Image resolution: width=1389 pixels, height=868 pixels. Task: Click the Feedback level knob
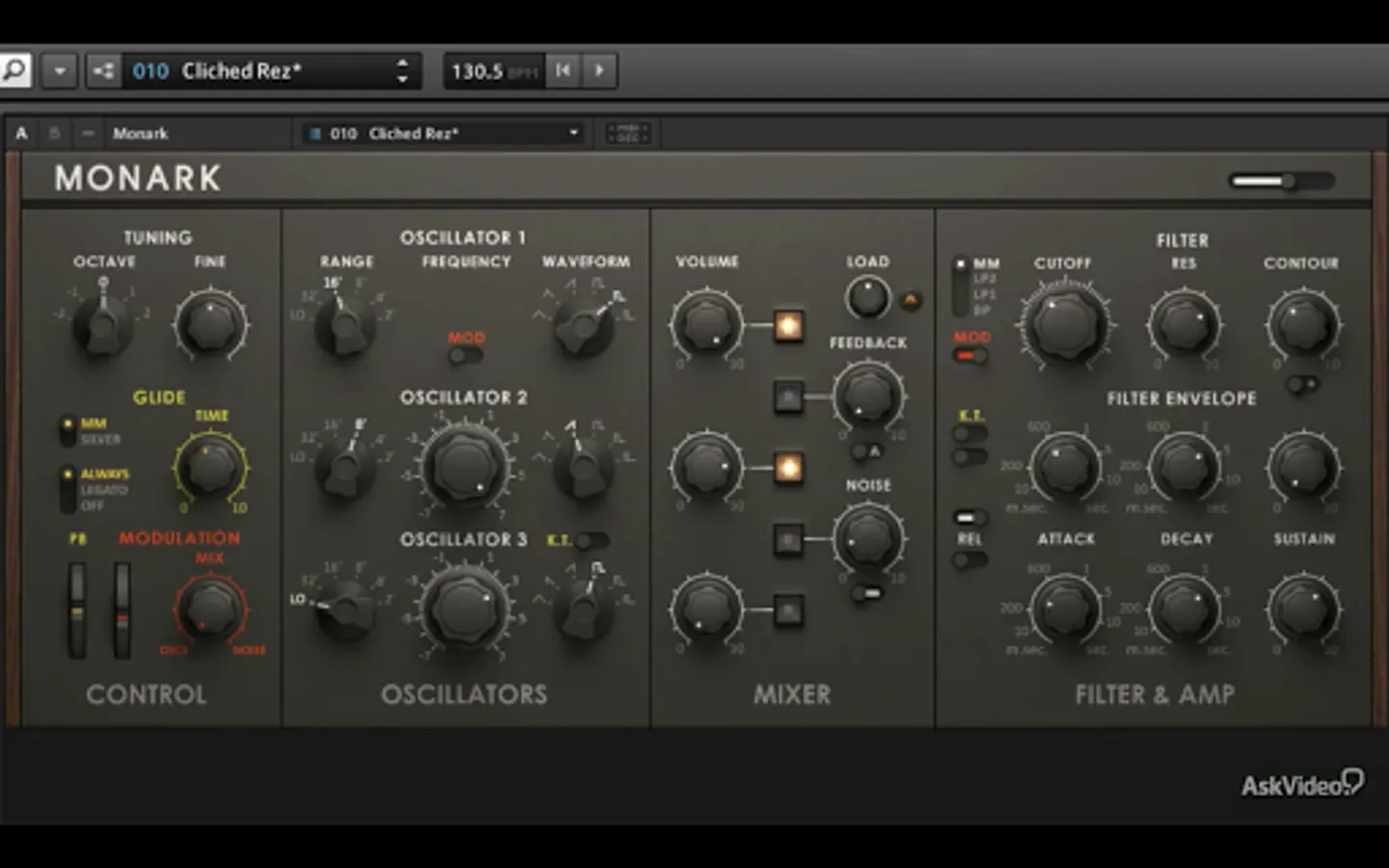pos(867,395)
